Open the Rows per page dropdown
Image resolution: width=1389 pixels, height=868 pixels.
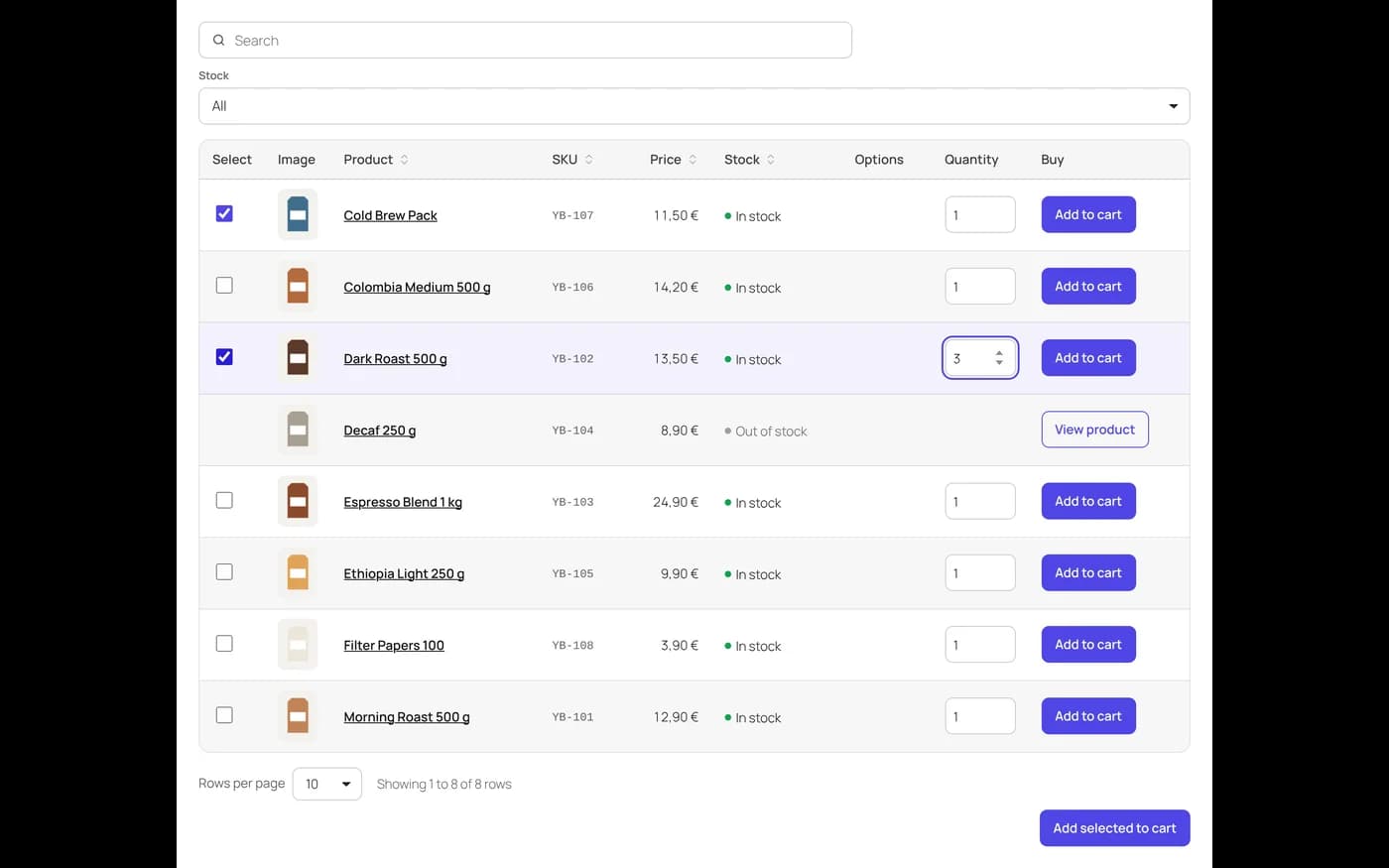click(x=326, y=784)
